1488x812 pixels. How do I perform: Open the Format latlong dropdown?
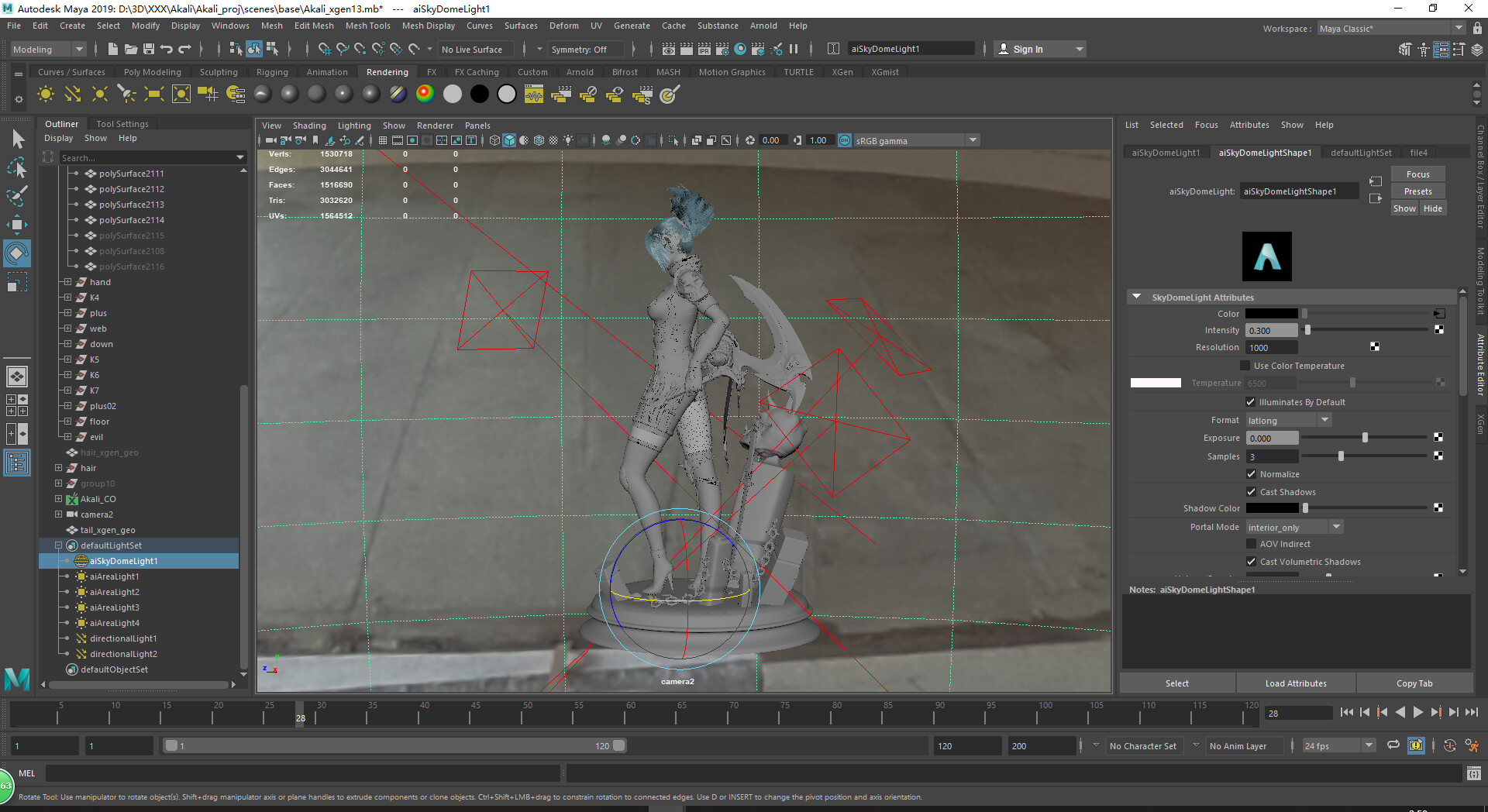(1288, 420)
